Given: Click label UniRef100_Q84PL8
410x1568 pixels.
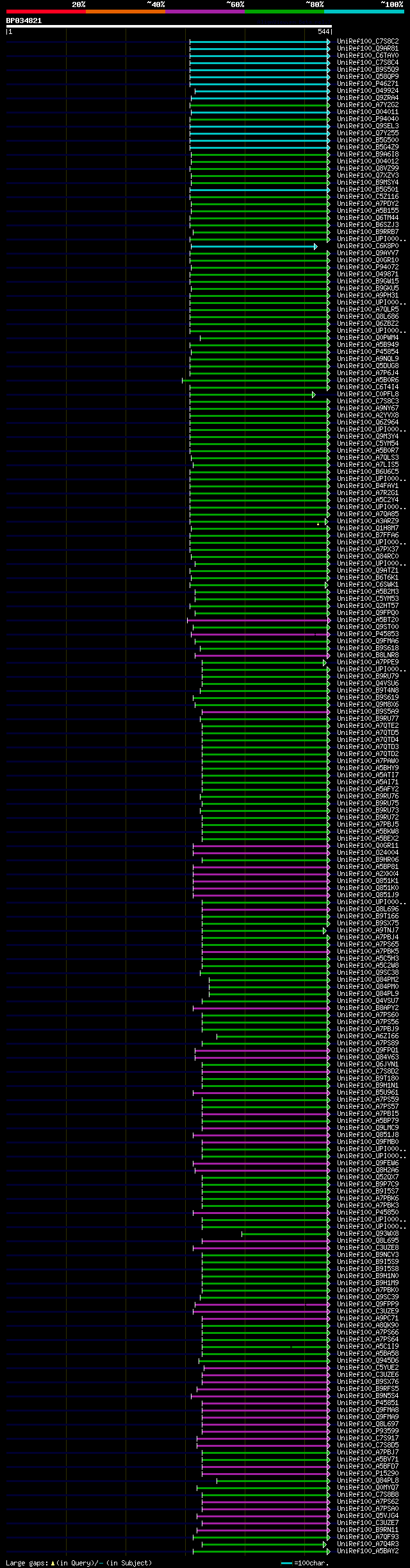Looking at the screenshot, I should (368, 1481).
